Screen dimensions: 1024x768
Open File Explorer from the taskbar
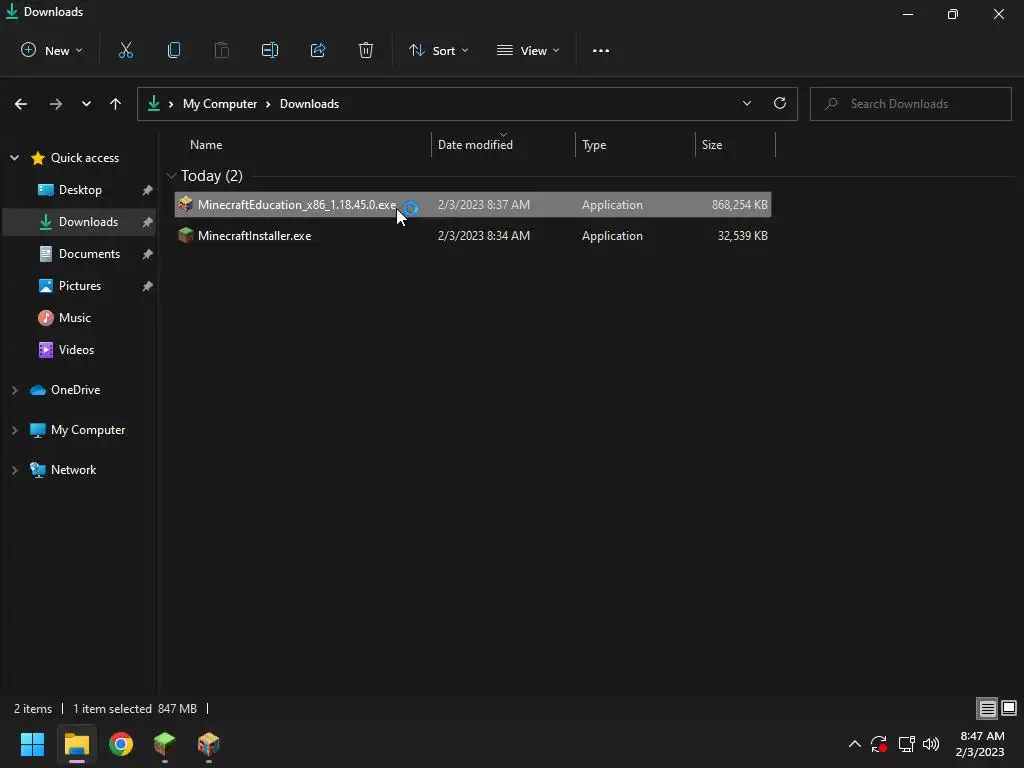tap(76, 744)
